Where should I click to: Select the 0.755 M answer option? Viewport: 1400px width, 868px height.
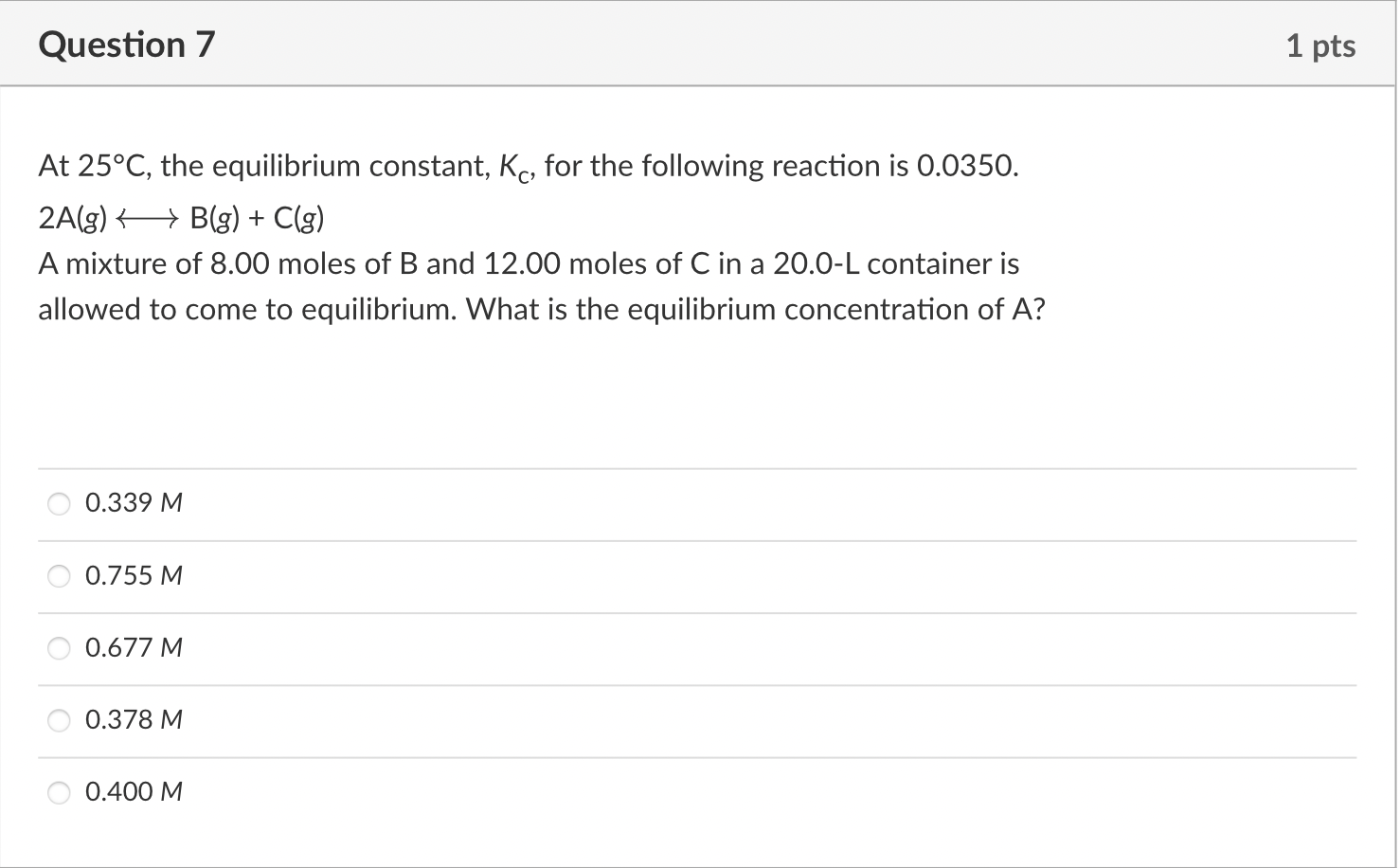59,576
